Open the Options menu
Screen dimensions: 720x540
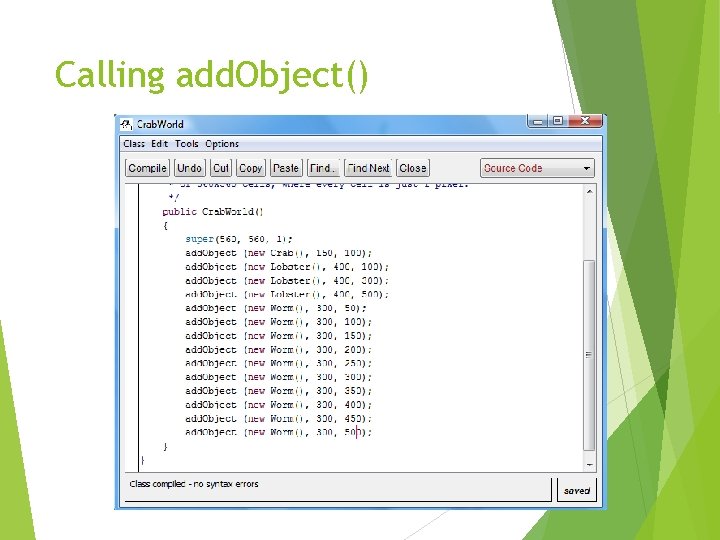[222, 144]
